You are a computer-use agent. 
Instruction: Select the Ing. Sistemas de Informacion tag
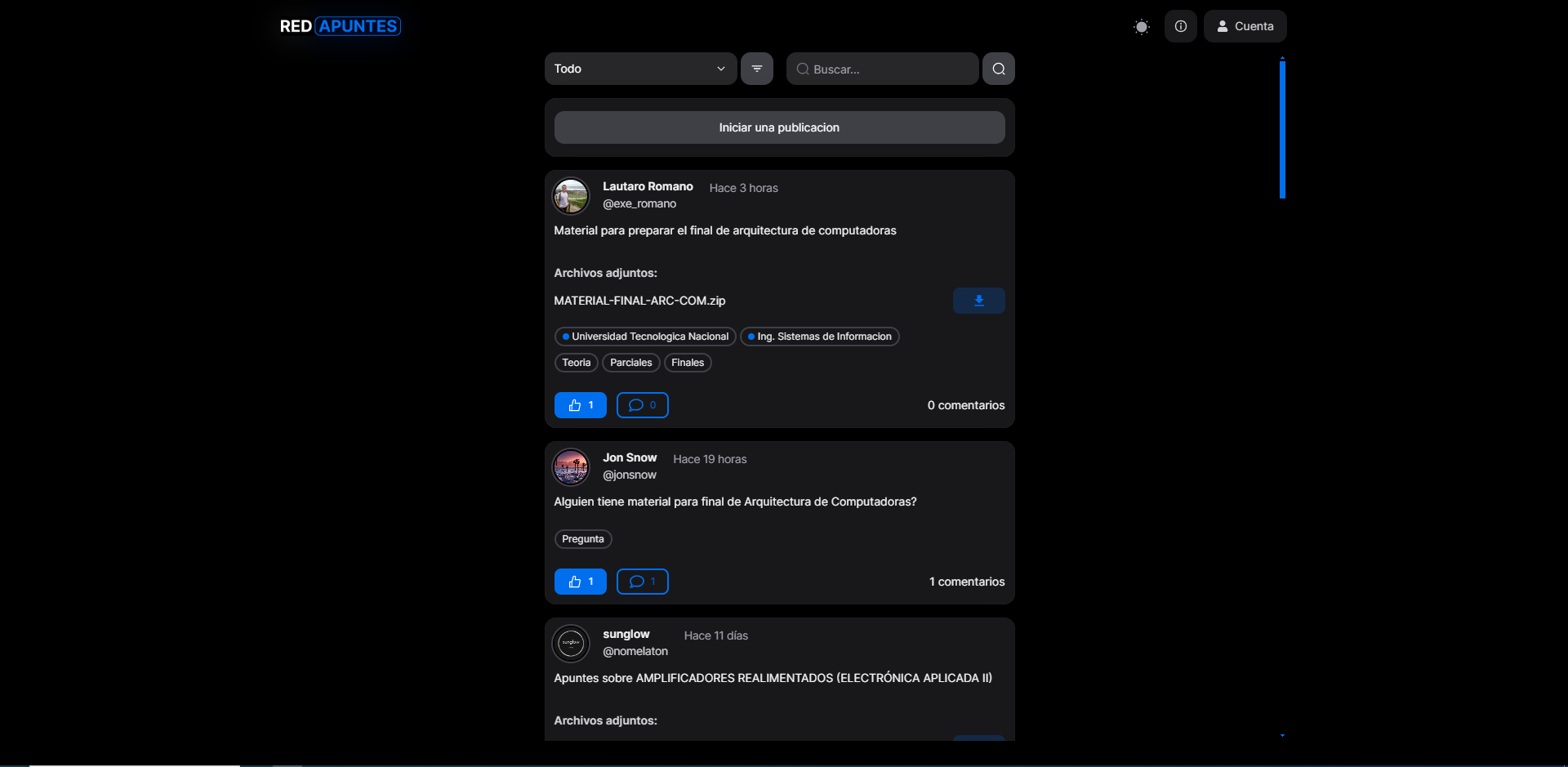[x=819, y=337]
